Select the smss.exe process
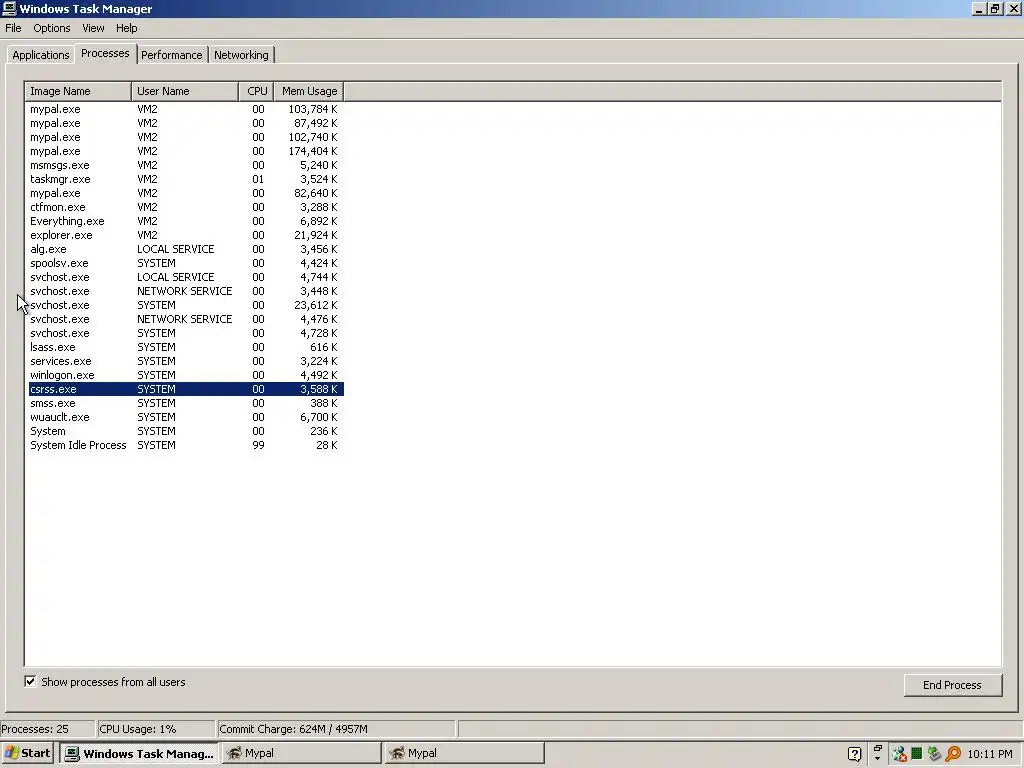Screen dimensions: 1024x768 click(x=185, y=403)
